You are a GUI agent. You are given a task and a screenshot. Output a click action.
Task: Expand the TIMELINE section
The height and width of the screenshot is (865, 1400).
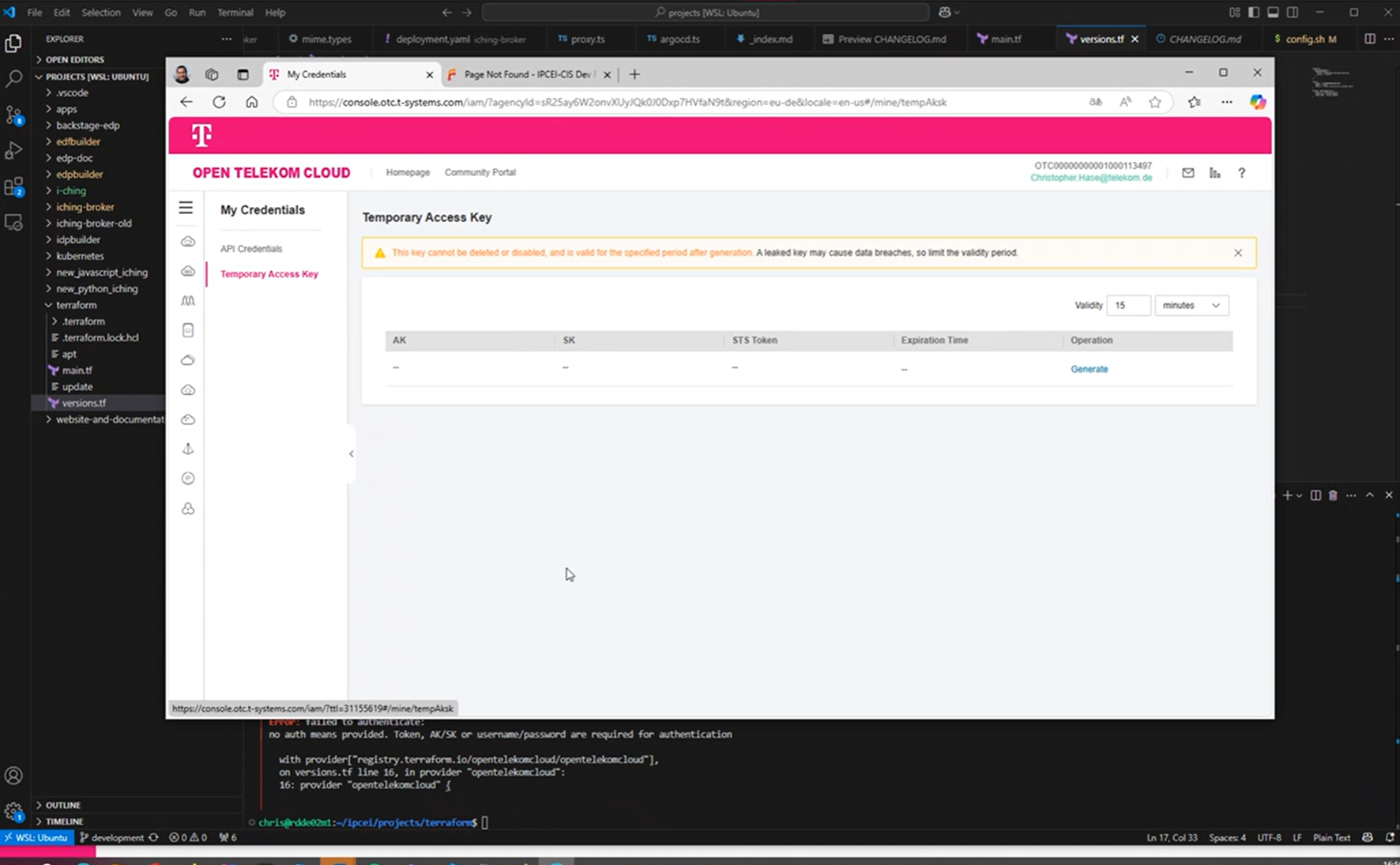click(x=64, y=822)
